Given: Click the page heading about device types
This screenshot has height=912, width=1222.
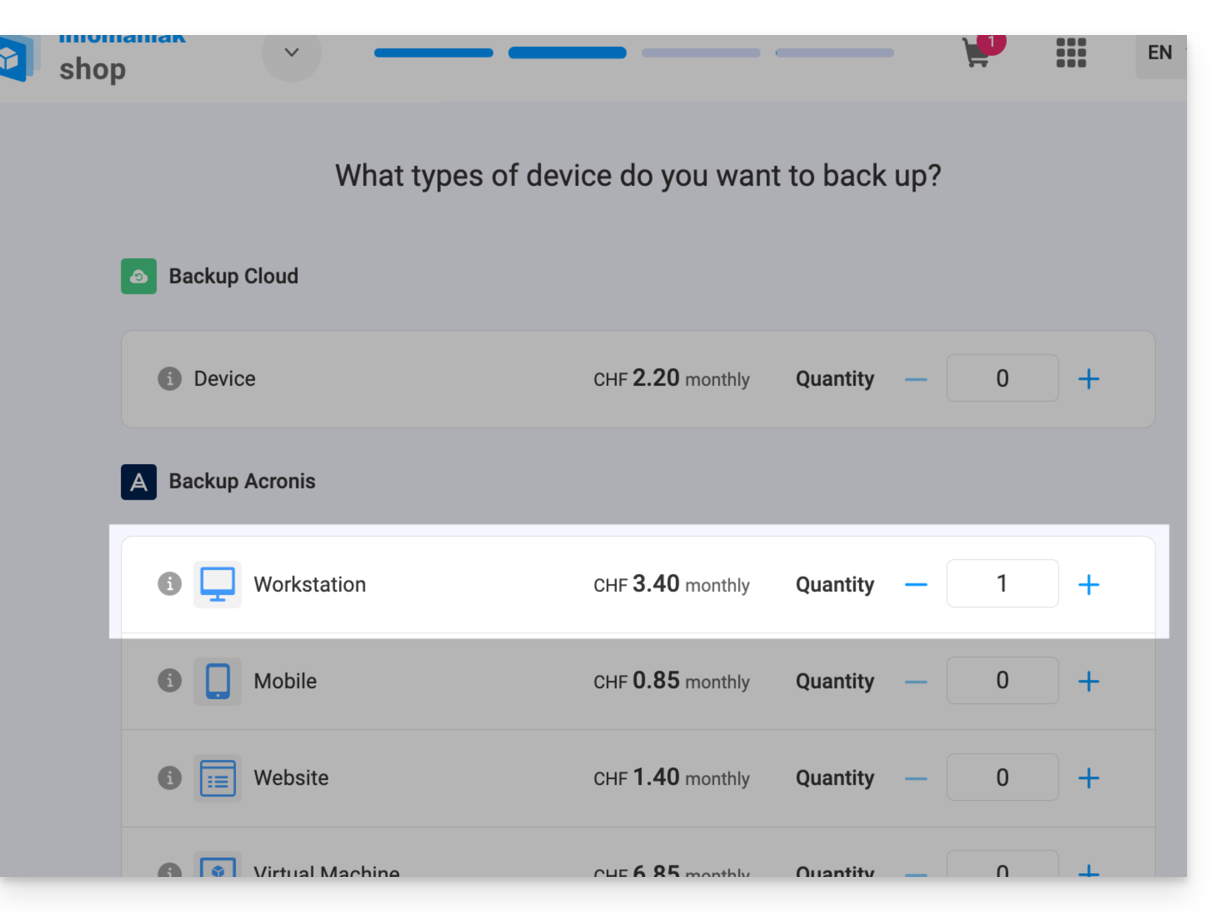Looking at the screenshot, I should point(638,176).
